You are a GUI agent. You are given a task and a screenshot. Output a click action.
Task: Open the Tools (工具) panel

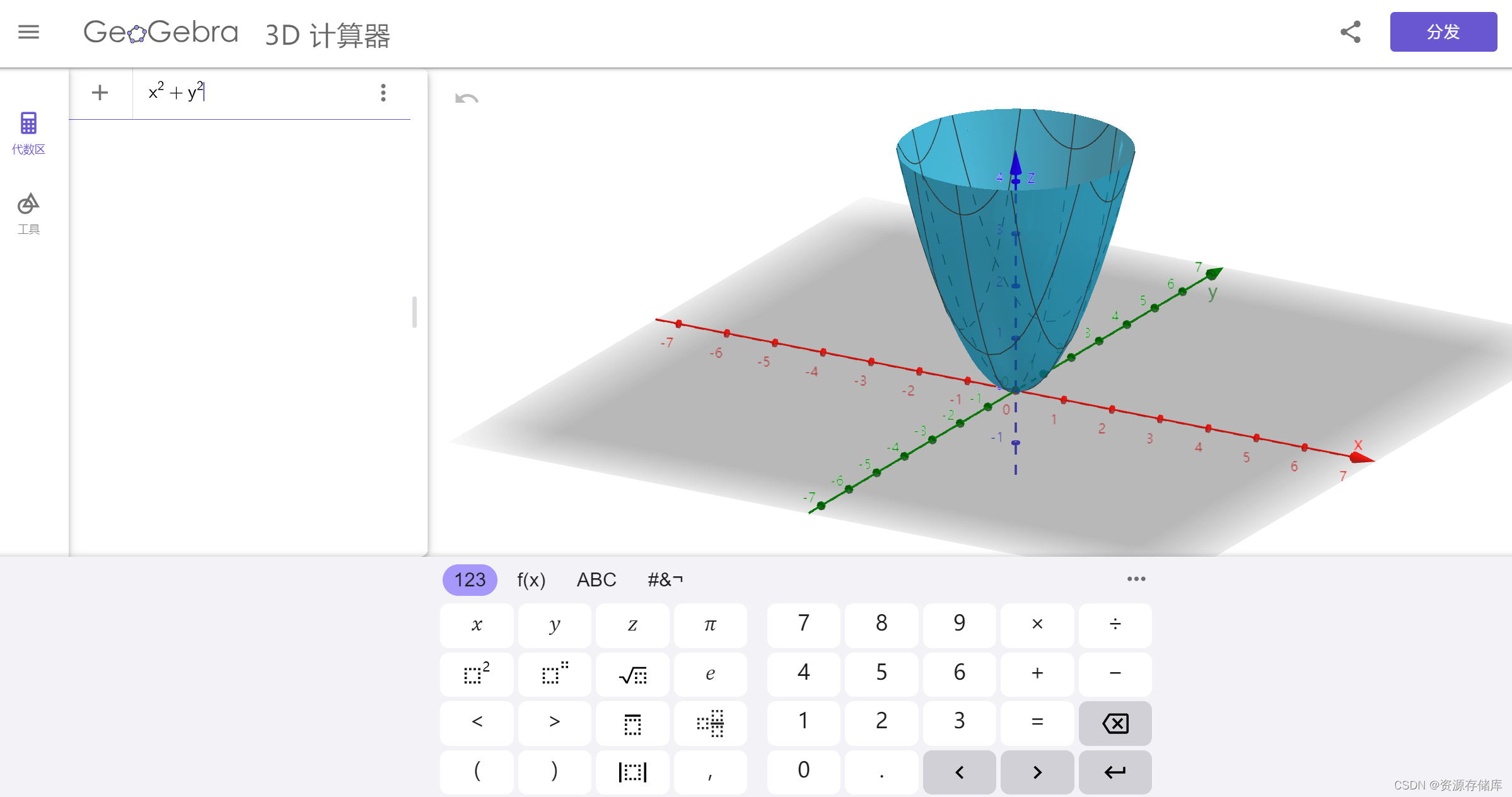point(28,213)
